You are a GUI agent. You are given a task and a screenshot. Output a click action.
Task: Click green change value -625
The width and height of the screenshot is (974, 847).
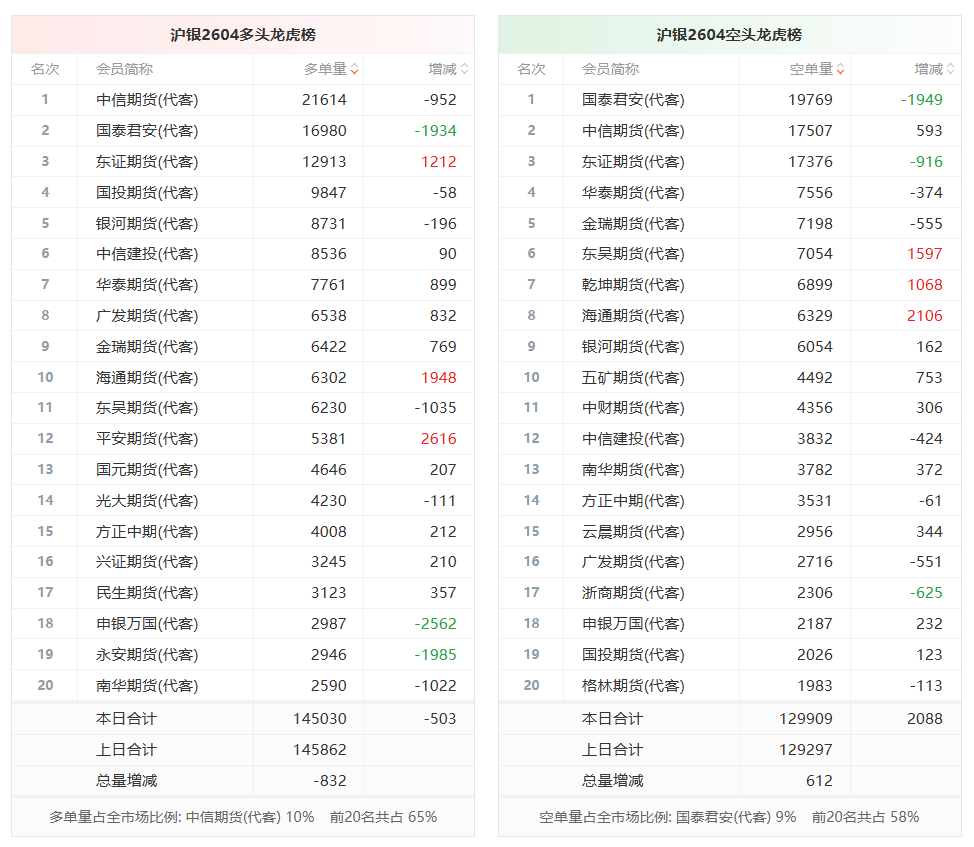(x=926, y=593)
